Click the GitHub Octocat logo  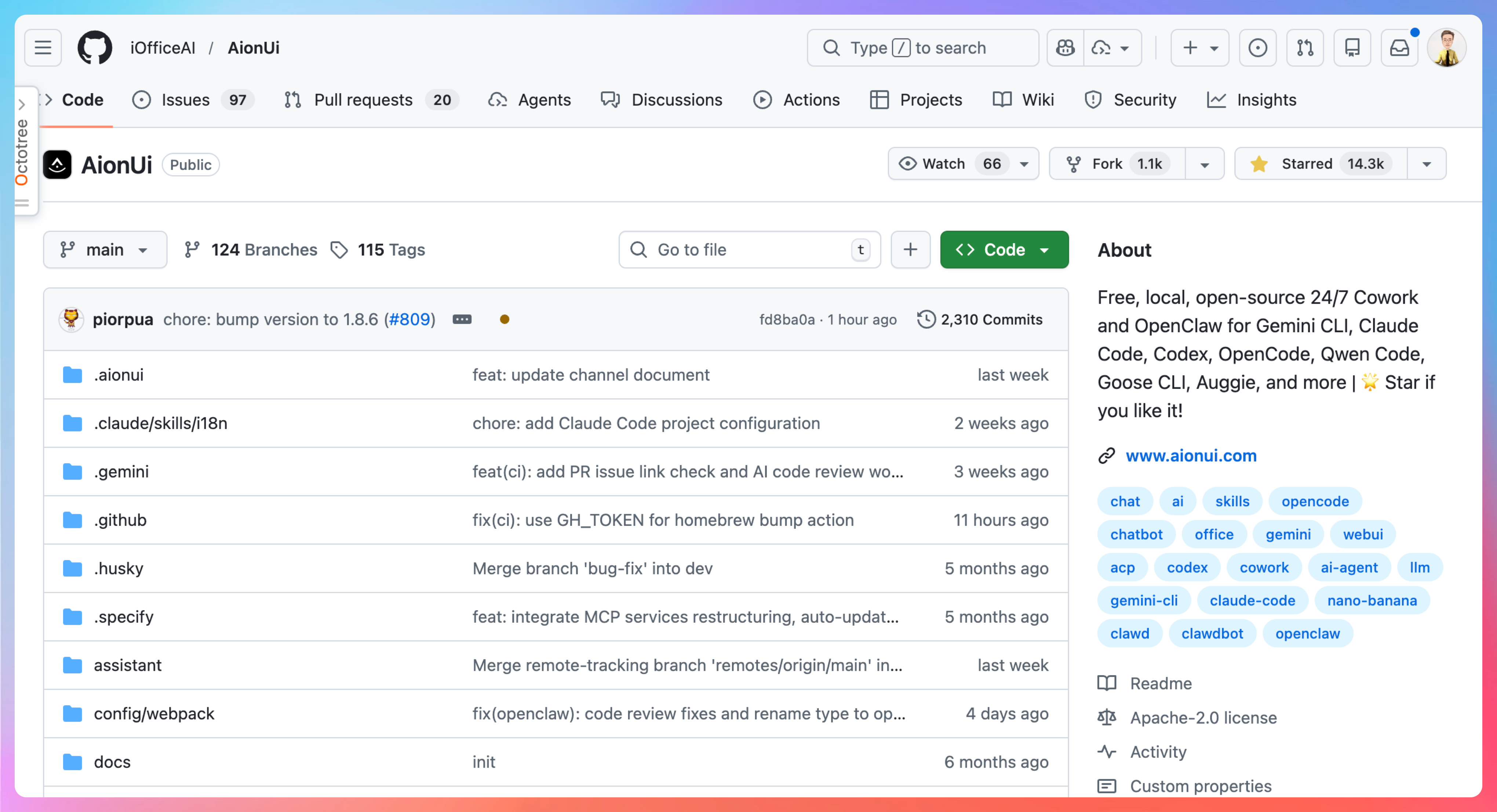[95, 48]
